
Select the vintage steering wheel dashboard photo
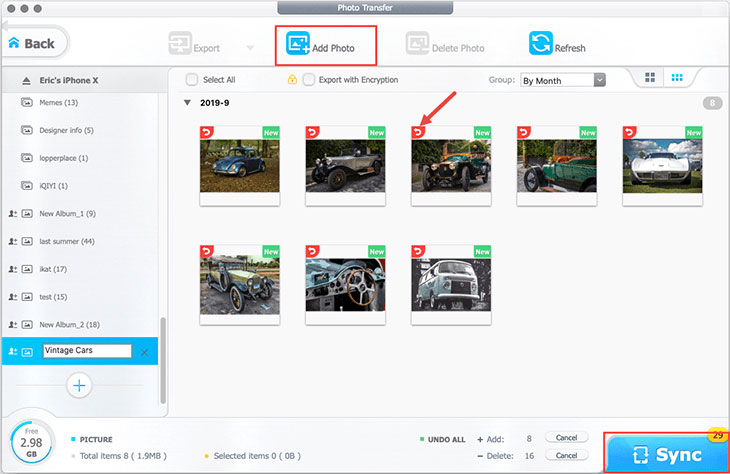[x=345, y=284]
